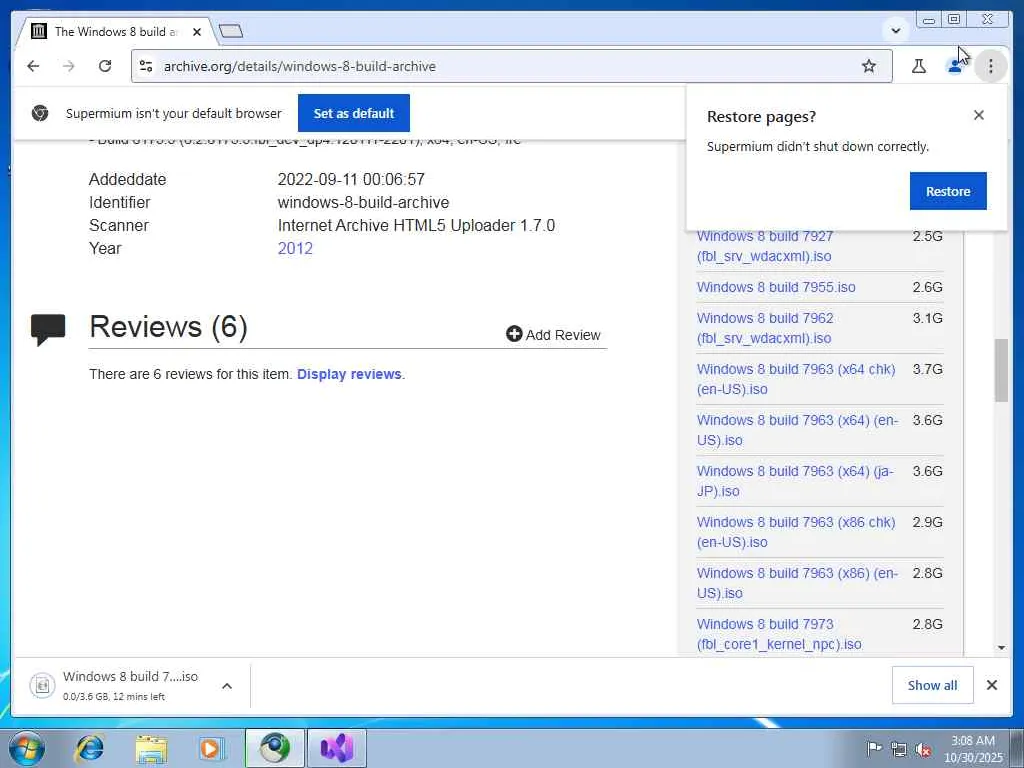1024x768 pixels.
Task: Close the downloads bar
Action: pyautogui.click(x=991, y=685)
